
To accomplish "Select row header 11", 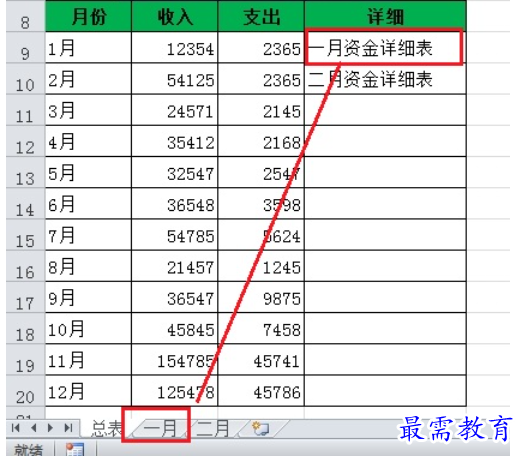I will point(25,110).
